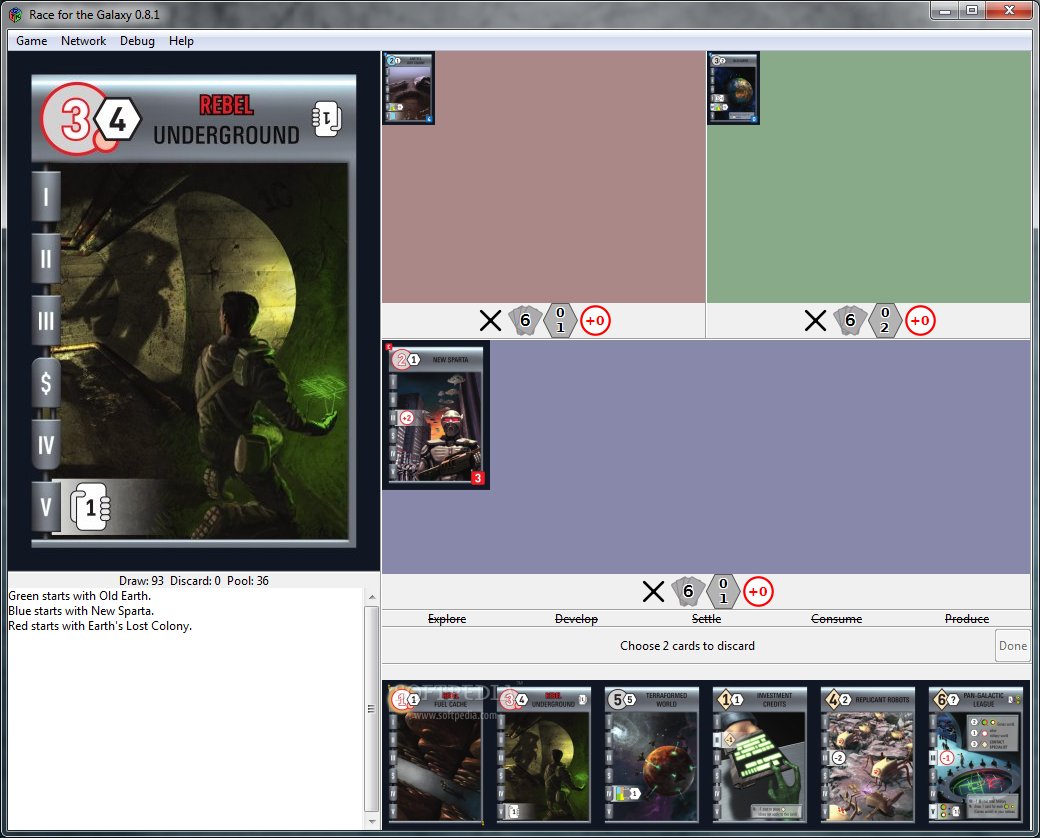Click green player's victory point hexagon
The width and height of the screenshot is (1040, 838).
[x=885, y=320]
